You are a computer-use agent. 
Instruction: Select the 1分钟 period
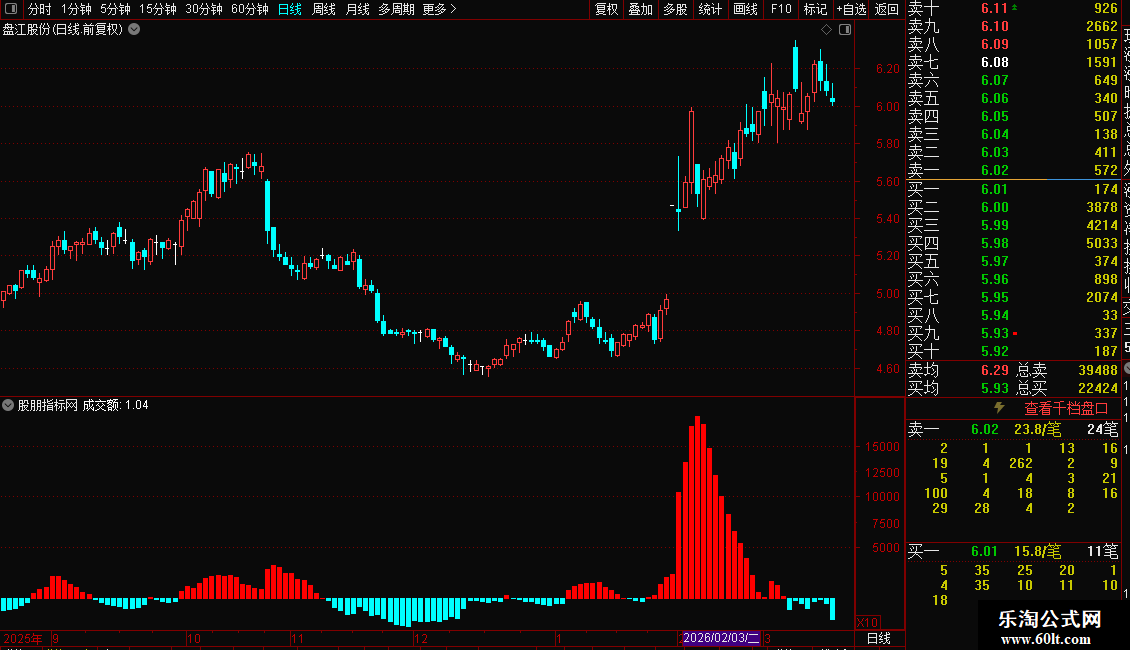tap(76, 9)
